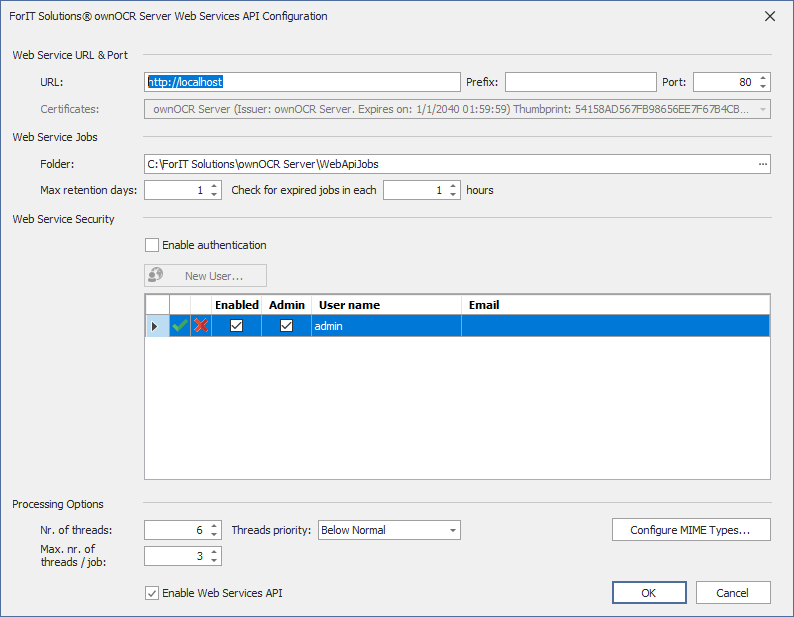The image size is (794, 617).
Task: Toggle Enabled checkbox for admin user
Action: (236, 326)
